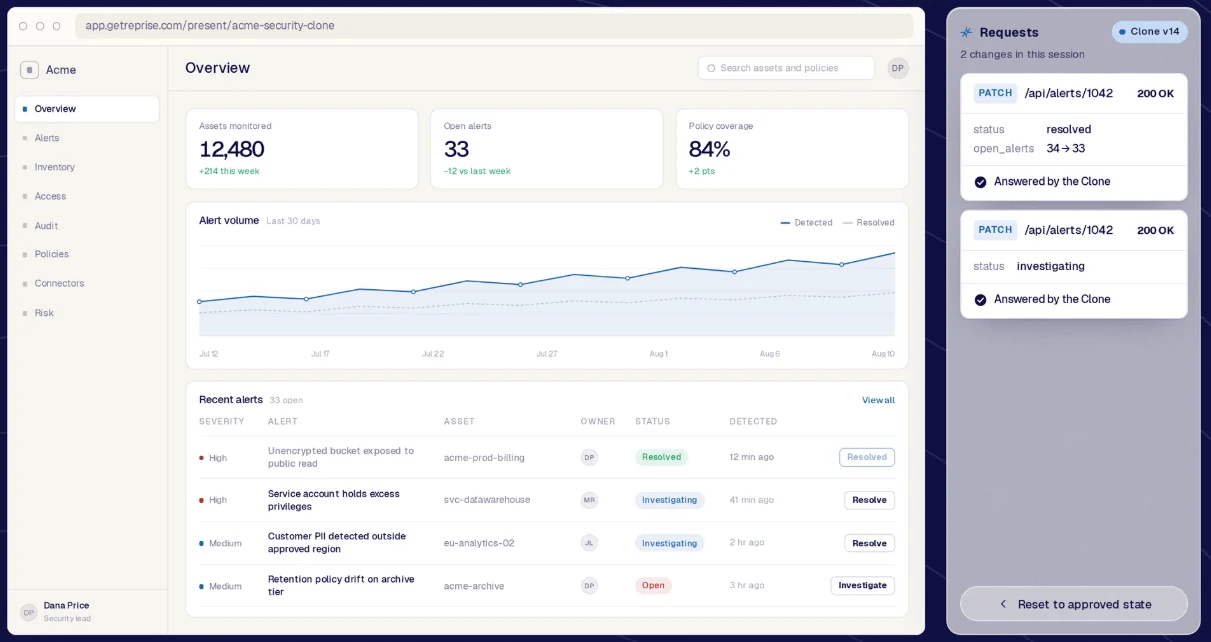Click the Last 30 days chart label
The height and width of the screenshot is (642, 1211).
tap(293, 221)
